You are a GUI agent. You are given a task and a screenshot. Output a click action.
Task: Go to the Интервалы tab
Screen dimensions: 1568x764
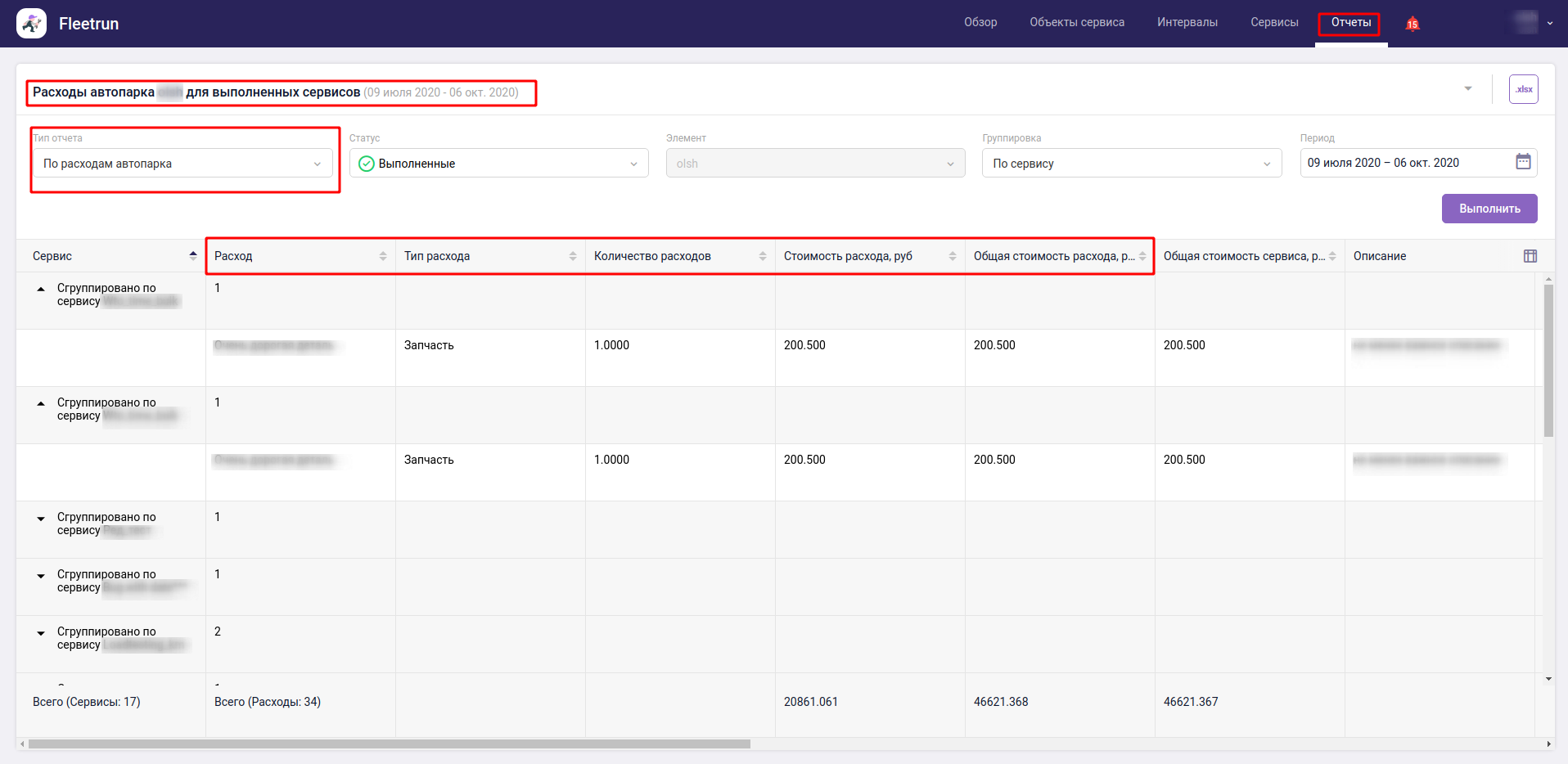[1187, 23]
